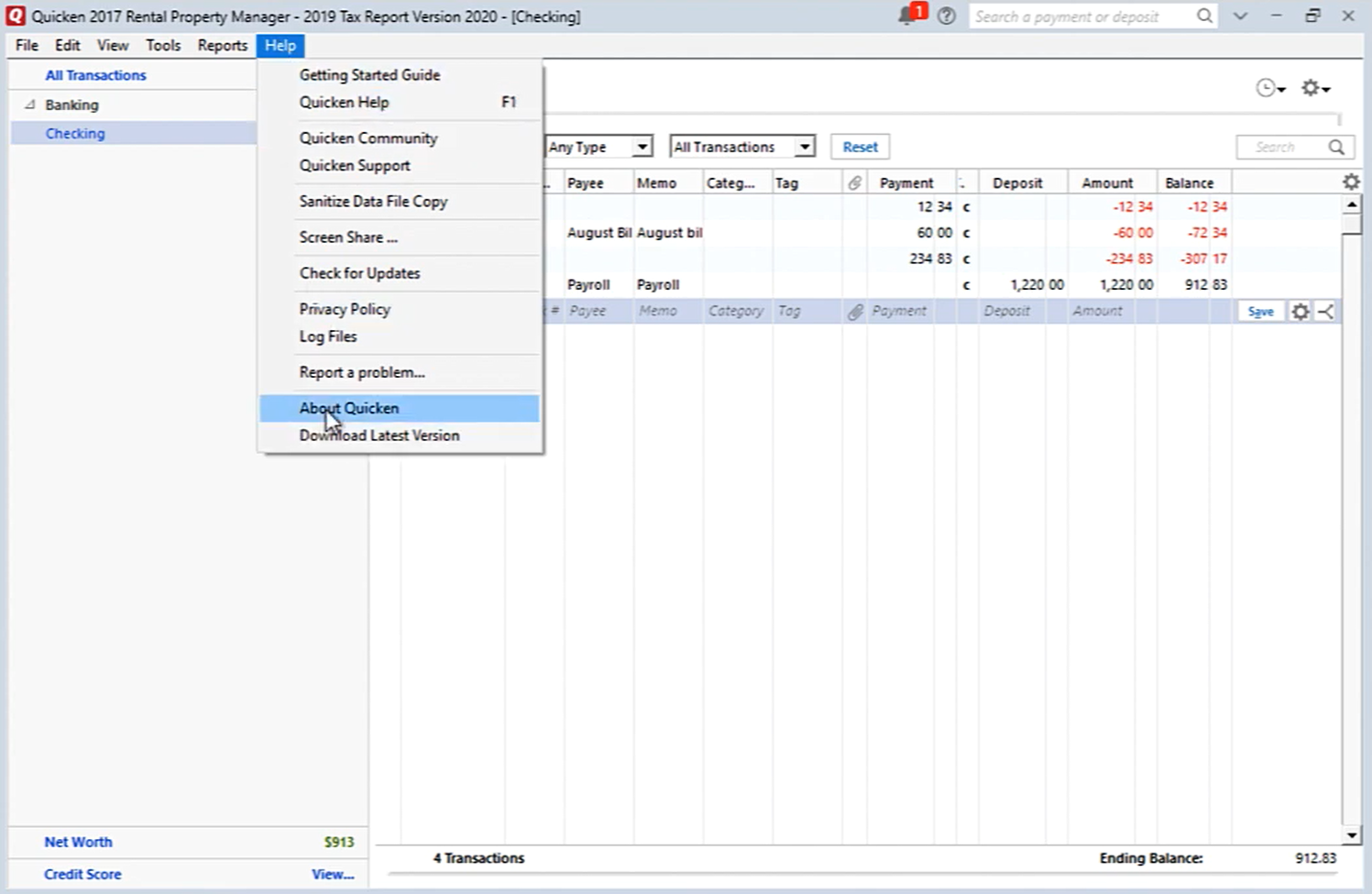Click the split transaction icon

[x=1326, y=312]
